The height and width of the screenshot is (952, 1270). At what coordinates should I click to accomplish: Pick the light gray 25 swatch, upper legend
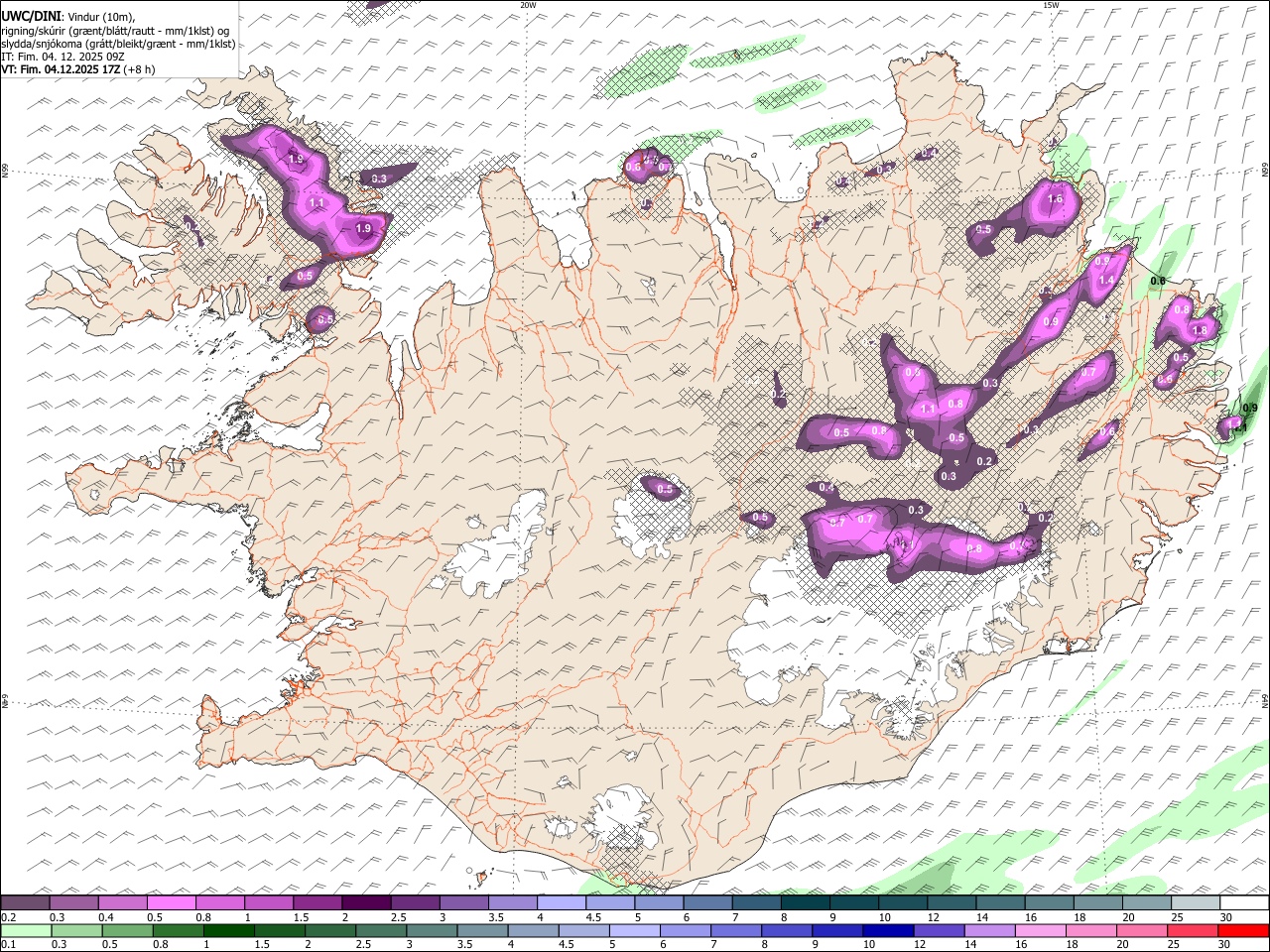[x=1196, y=903]
